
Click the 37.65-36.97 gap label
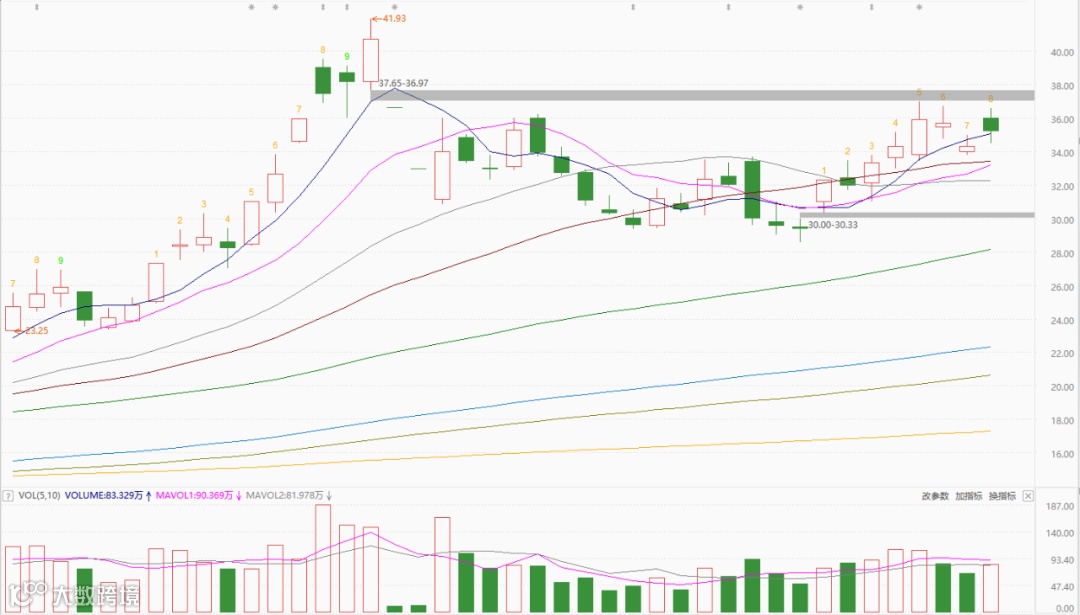pyautogui.click(x=404, y=83)
